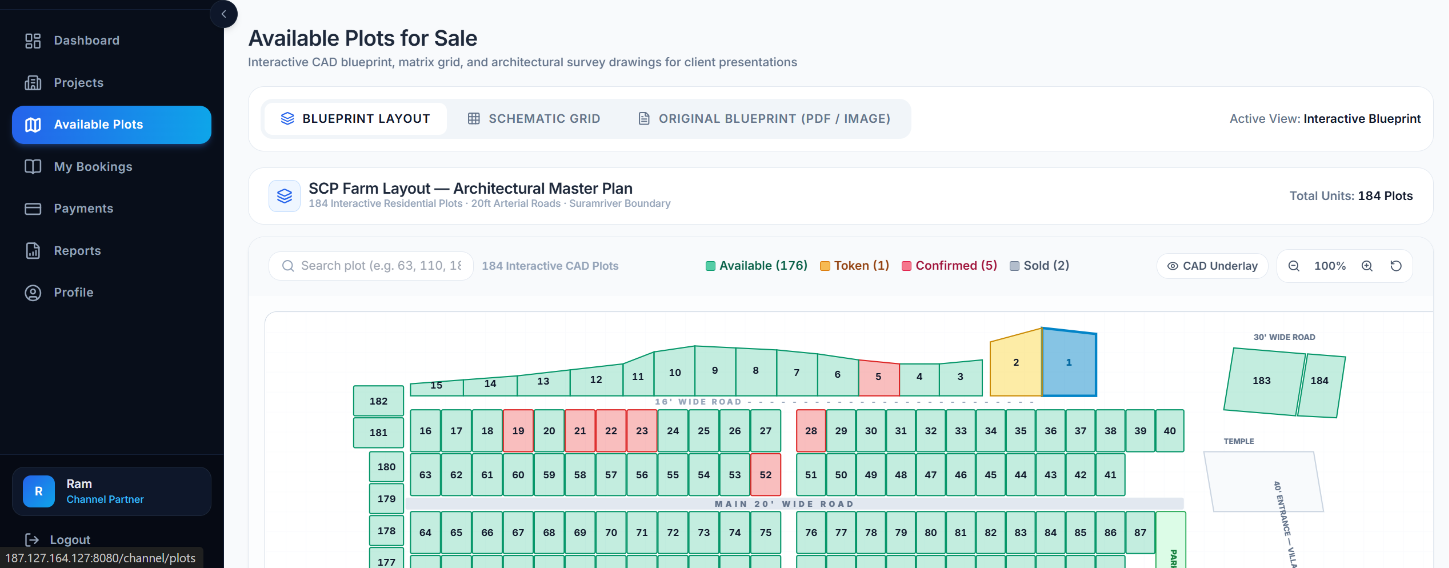Viewport: 1449px width, 568px height.
Task: Click the 100% zoom level label
Action: click(1330, 266)
